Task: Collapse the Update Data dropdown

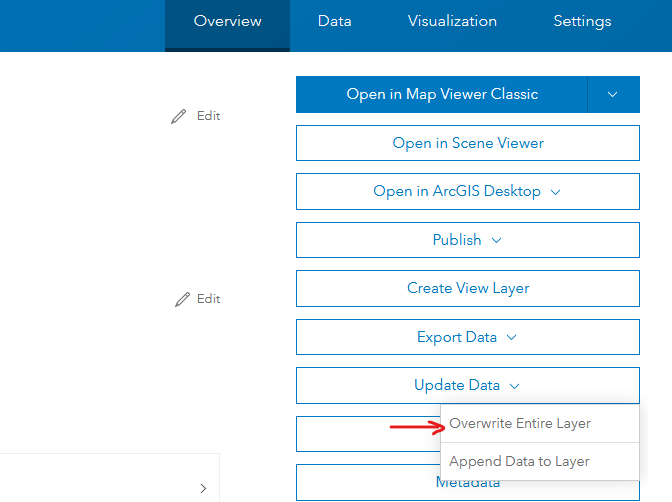Action: point(468,385)
